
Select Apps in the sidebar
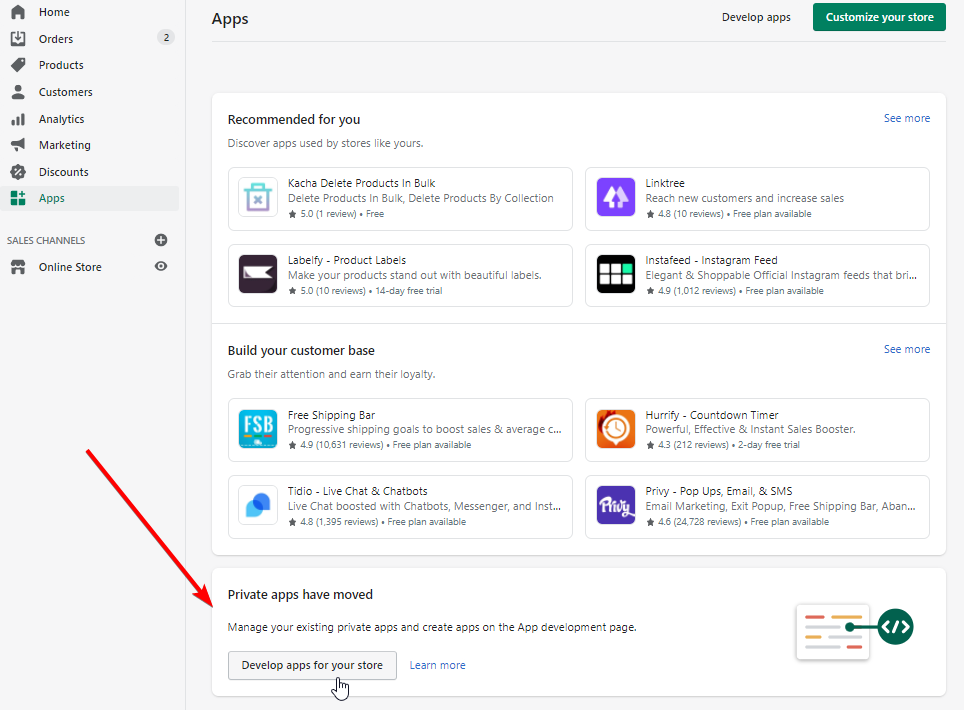52,199
